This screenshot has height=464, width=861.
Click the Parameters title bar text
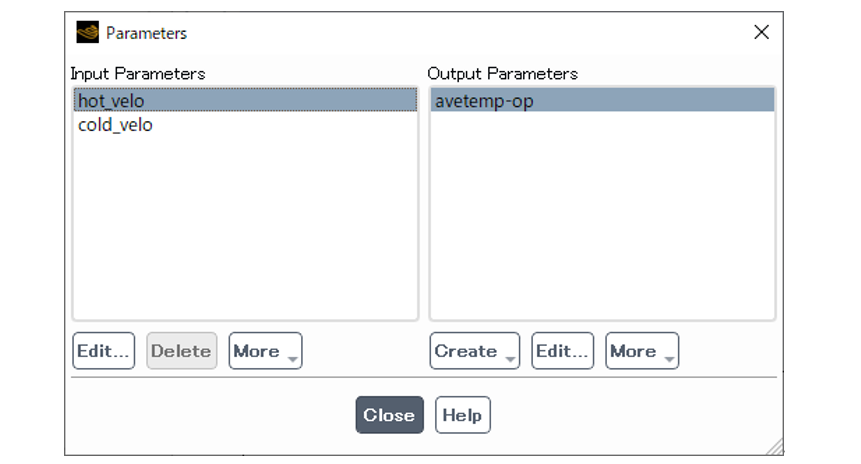[x=146, y=33]
